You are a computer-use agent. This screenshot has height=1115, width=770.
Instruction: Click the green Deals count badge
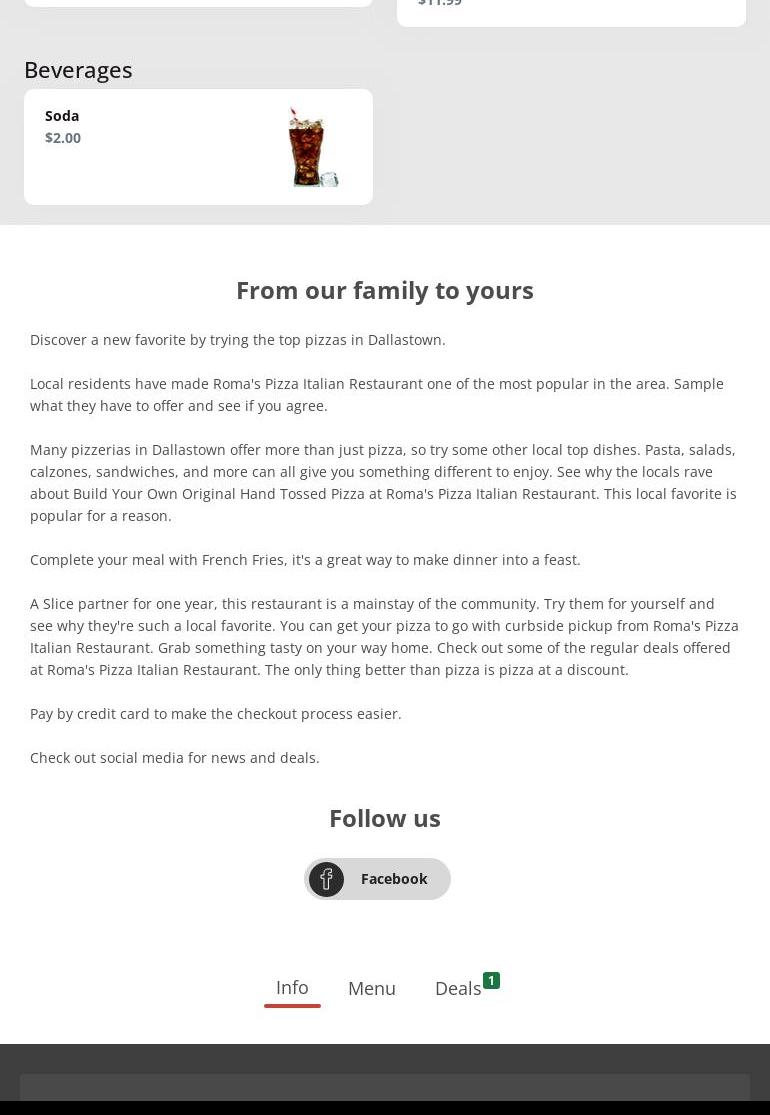[491, 980]
